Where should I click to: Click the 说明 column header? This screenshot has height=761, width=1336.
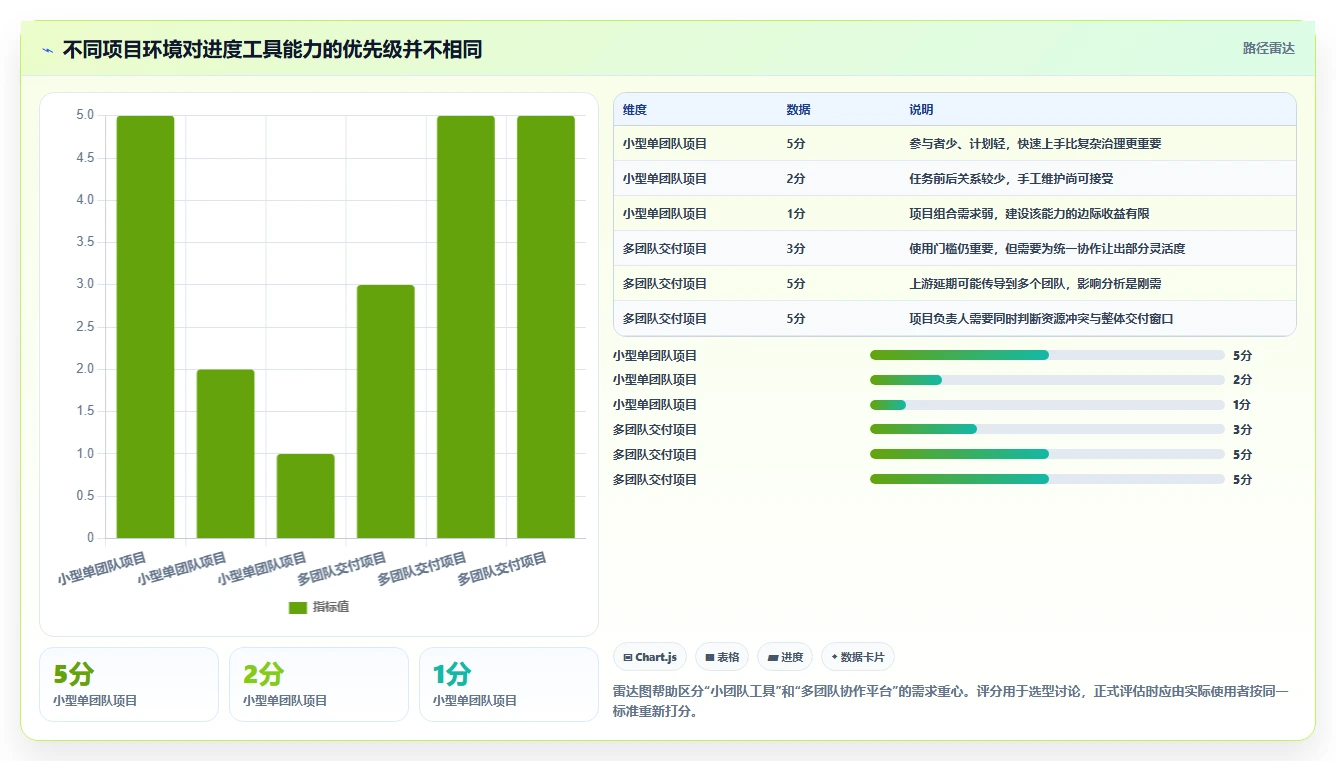tap(921, 110)
